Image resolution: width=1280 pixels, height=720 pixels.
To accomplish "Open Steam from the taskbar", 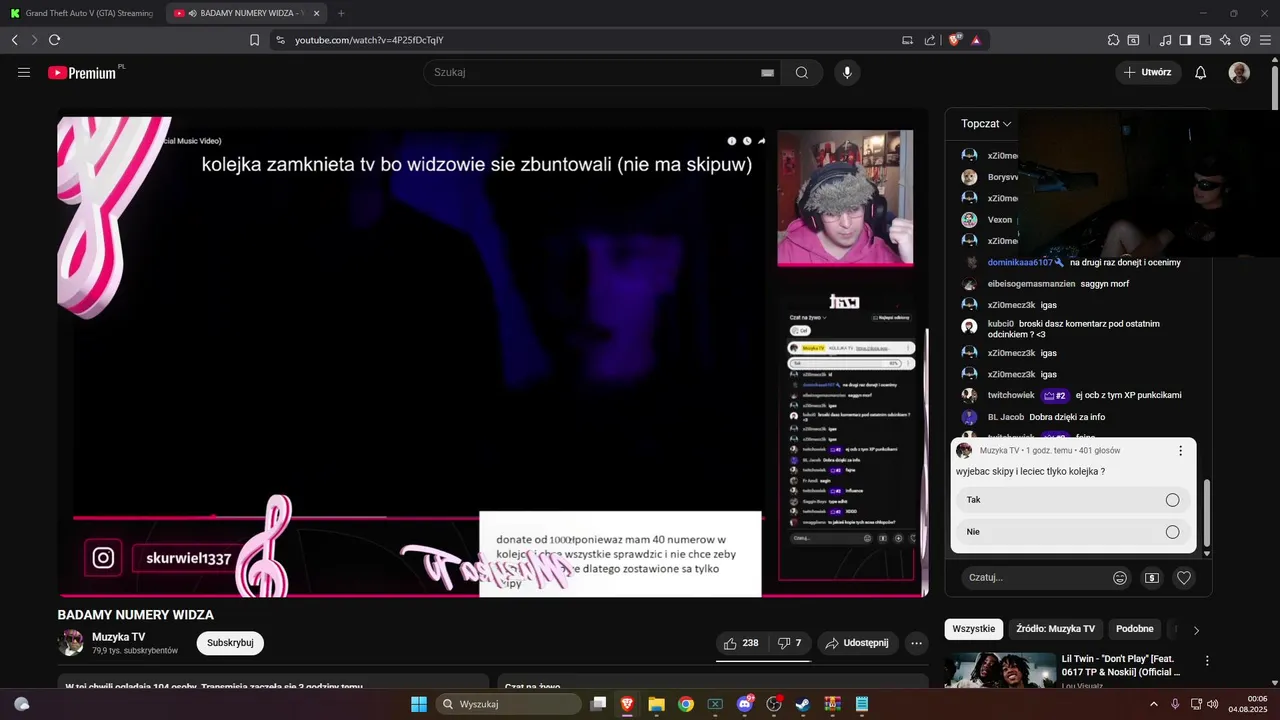I will (803, 704).
